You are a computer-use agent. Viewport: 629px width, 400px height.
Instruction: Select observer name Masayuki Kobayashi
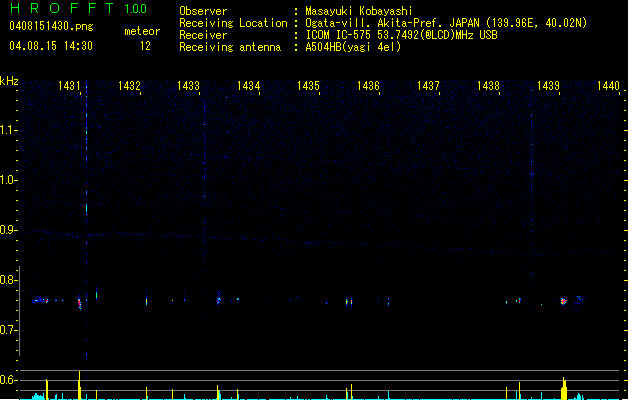(359, 11)
